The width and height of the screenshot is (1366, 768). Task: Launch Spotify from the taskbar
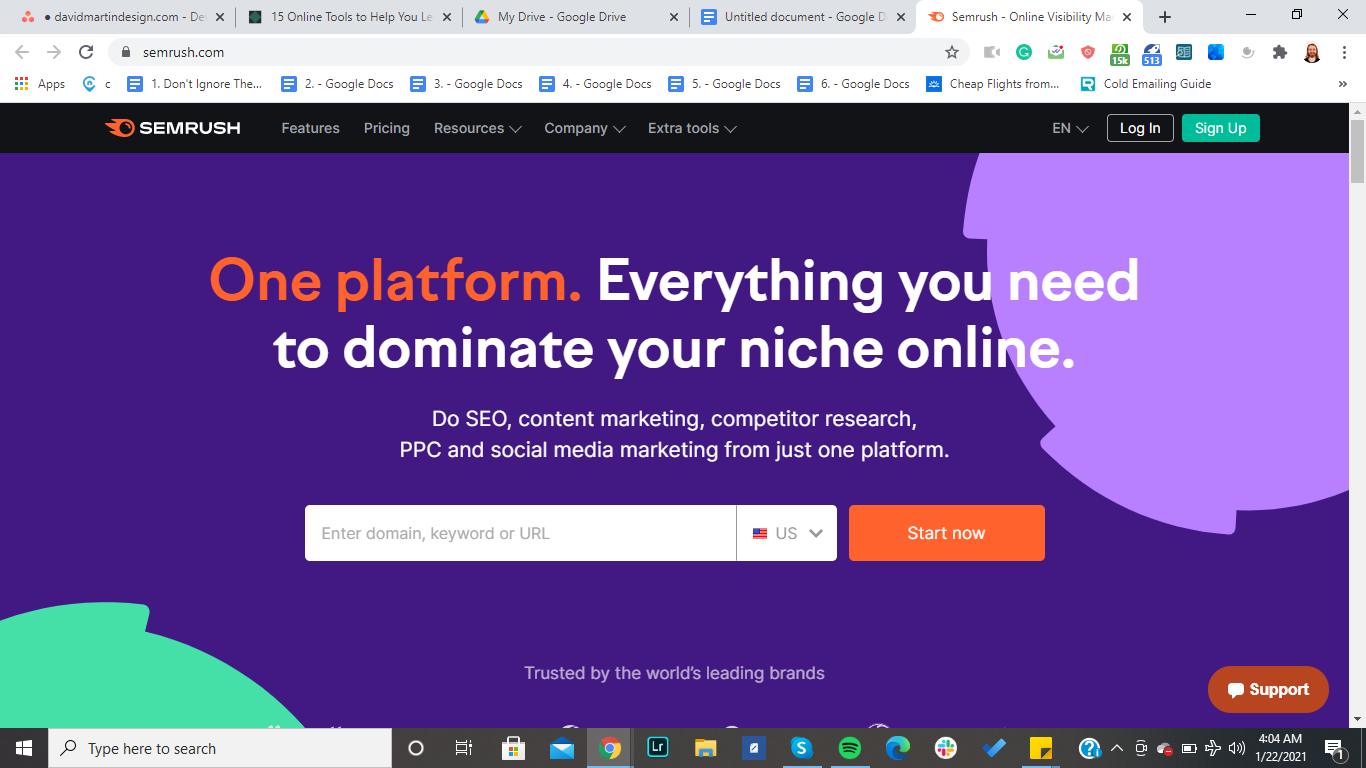[850, 748]
